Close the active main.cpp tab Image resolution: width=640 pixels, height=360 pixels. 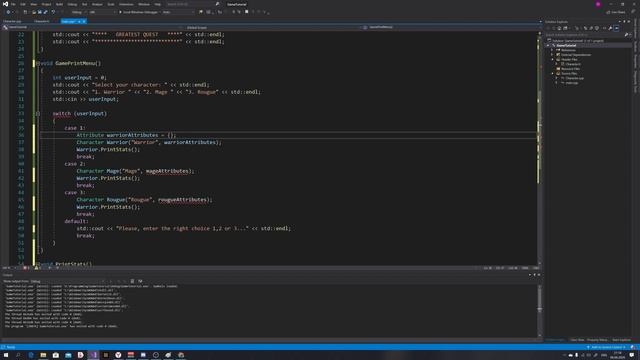pos(84,21)
